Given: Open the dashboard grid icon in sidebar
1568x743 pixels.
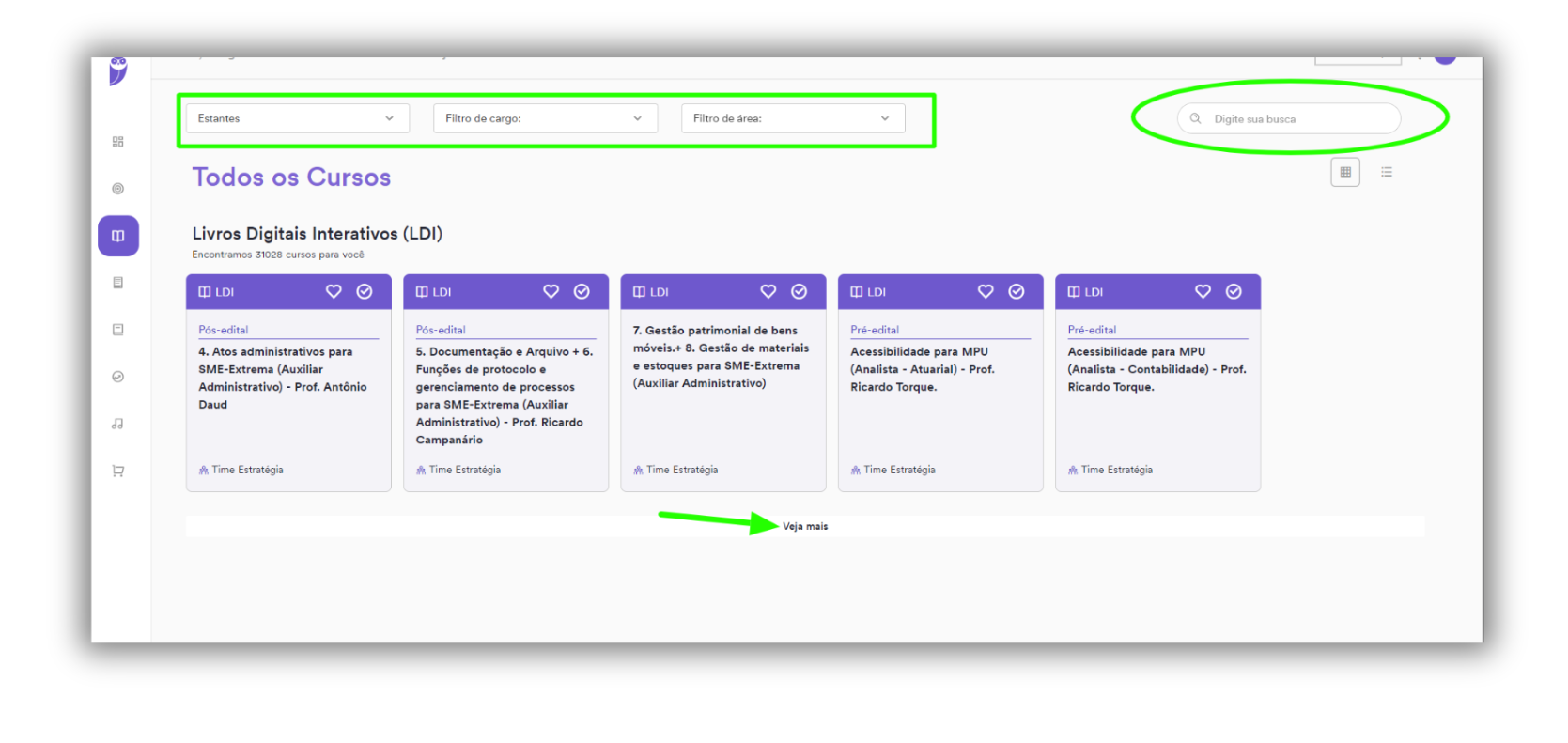Looking at the screenshot, I should point(118,142).
